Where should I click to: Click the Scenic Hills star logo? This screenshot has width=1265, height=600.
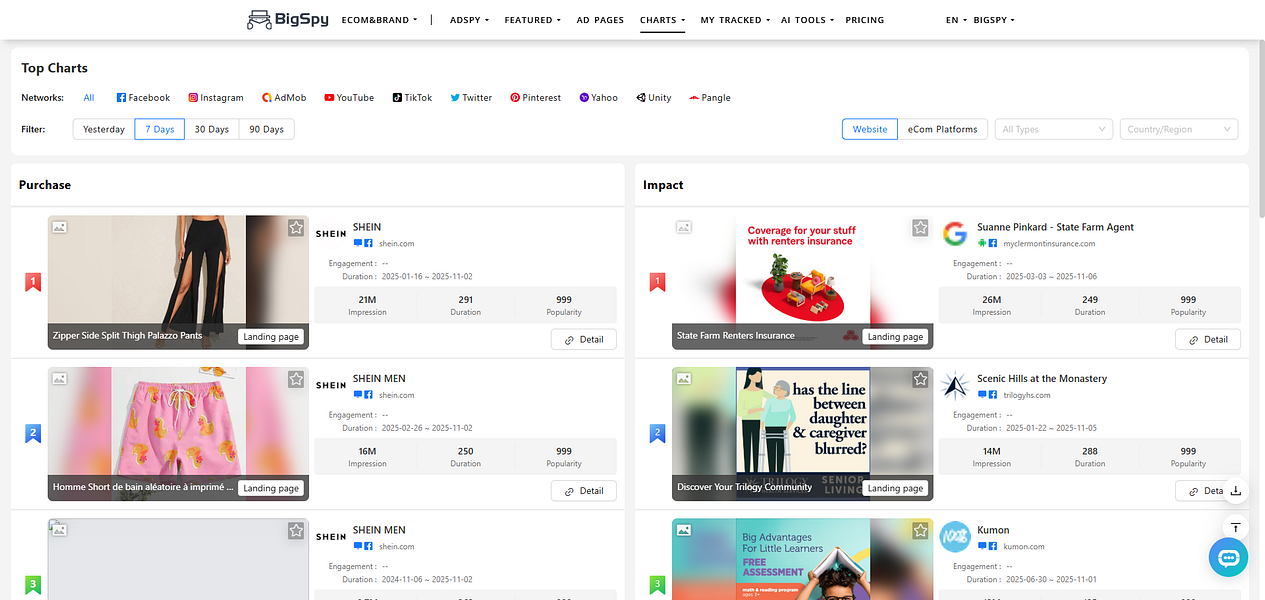955,386
